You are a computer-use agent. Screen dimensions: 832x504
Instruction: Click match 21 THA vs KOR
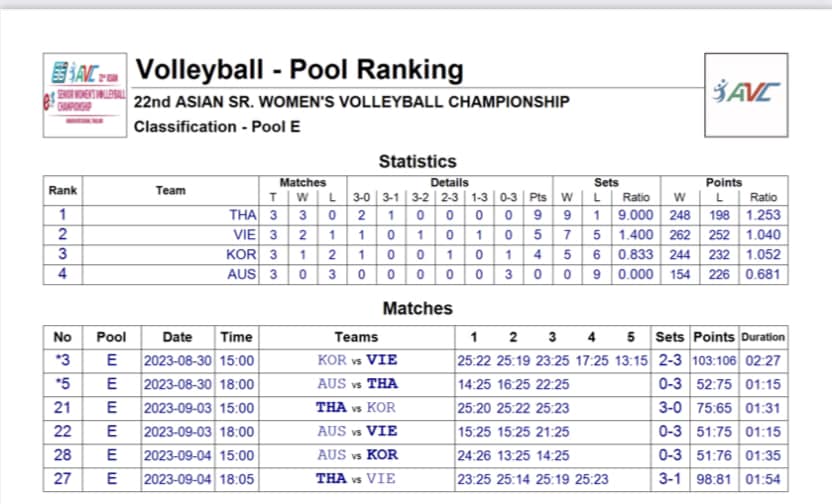pyautogui.click(x=415, y=408)
